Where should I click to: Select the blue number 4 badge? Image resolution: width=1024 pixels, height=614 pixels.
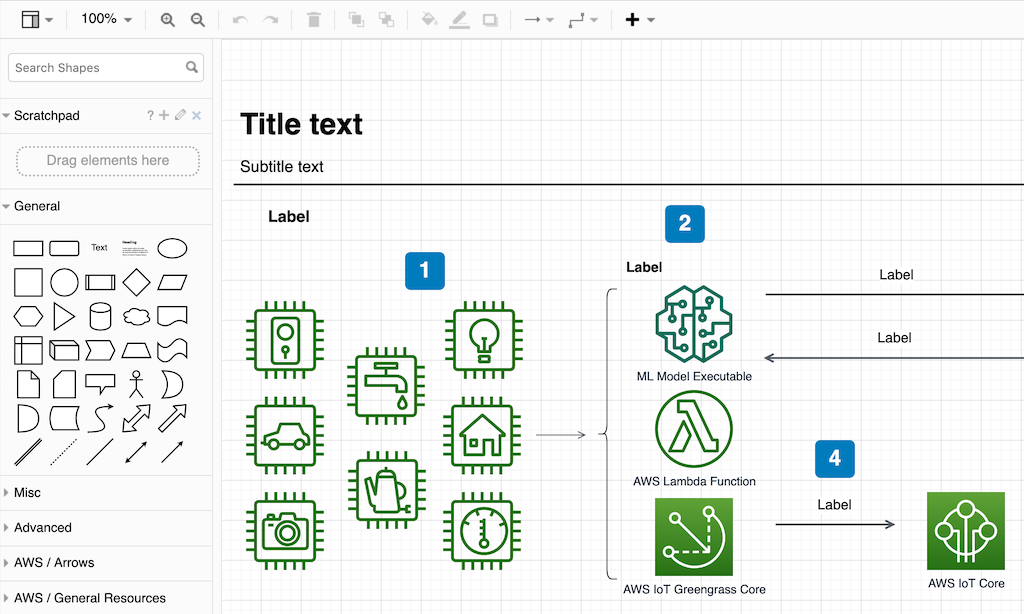(835, 459)
